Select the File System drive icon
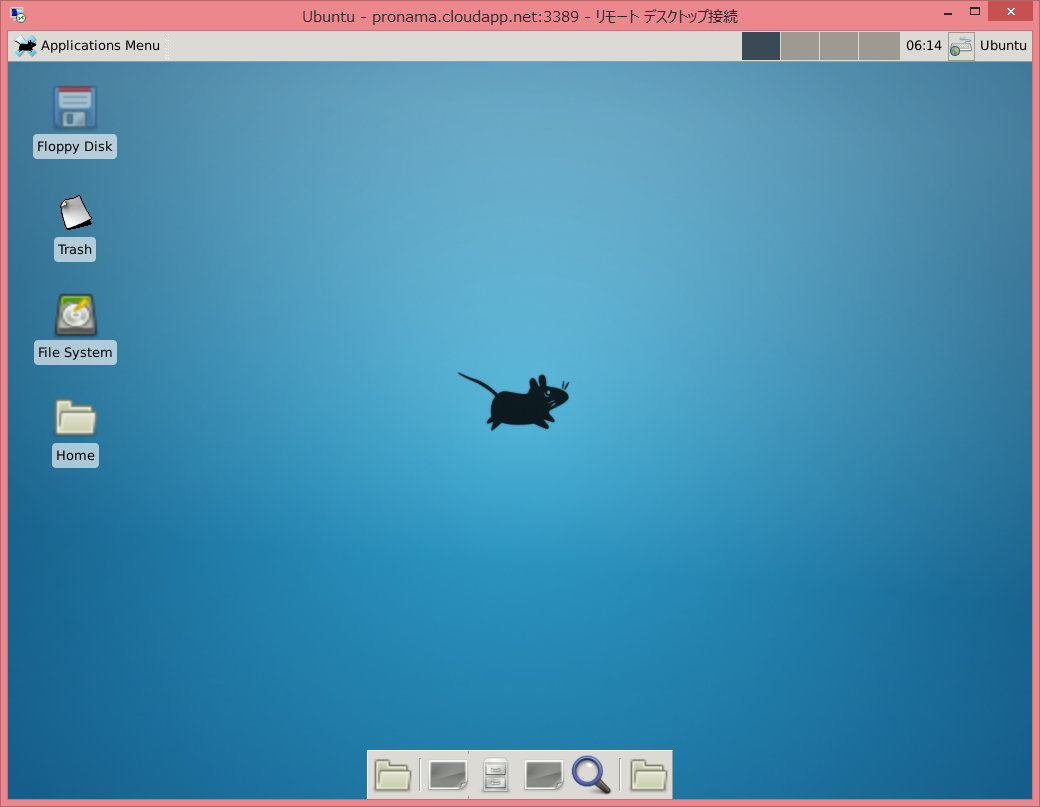1040x807 pixels. click(x=75, y=315)
